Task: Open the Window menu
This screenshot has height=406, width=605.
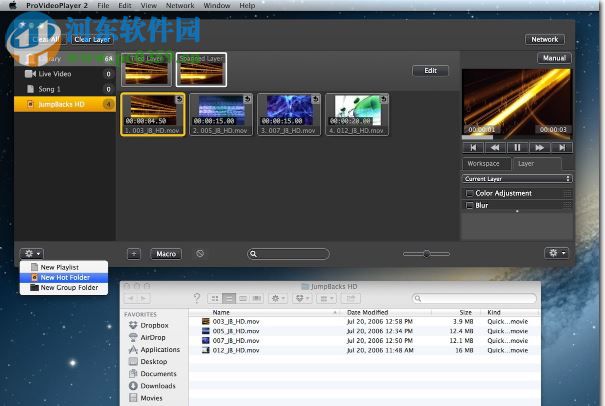Action: (x=217, y=5)
